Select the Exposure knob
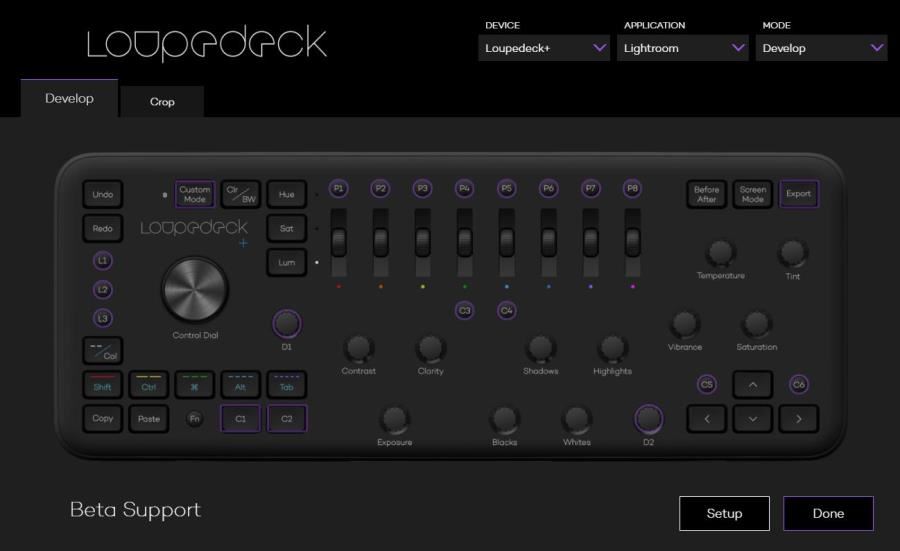Image resolution: width=900 pixels, height=551 pixels. [394, 420]
